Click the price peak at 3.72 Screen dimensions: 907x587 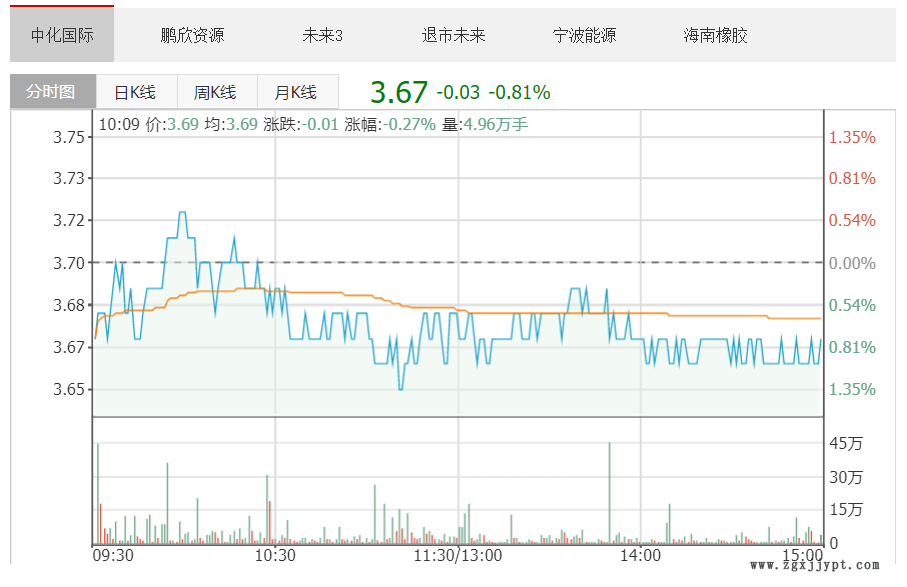(x=182, y=213)
